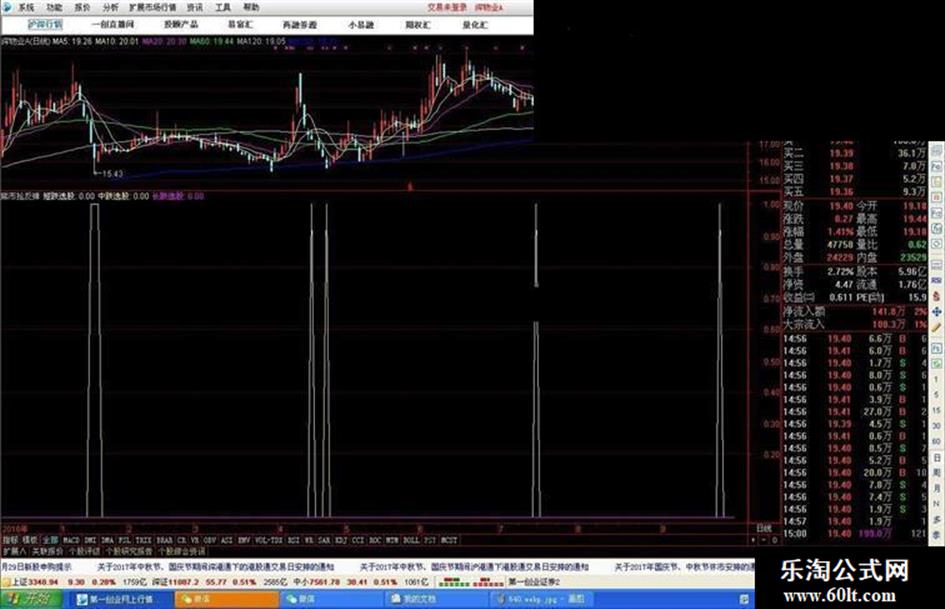Switch to daily 日 period in right toolbar
The height and width of the screenshot is (609, 945).
pyautogui.click(x=937, y=458)
